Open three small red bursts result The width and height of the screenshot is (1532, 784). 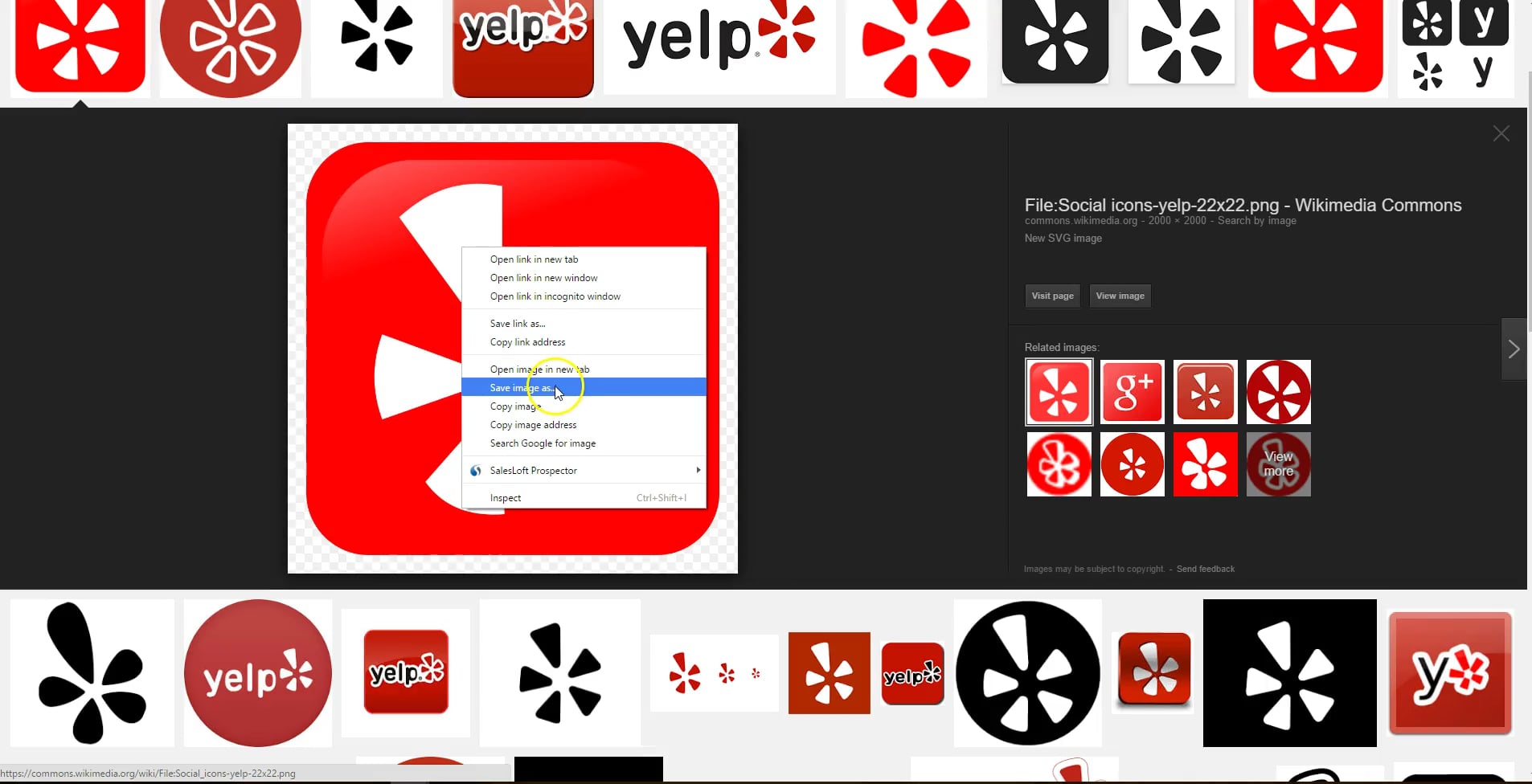click(x=715, y=673)
